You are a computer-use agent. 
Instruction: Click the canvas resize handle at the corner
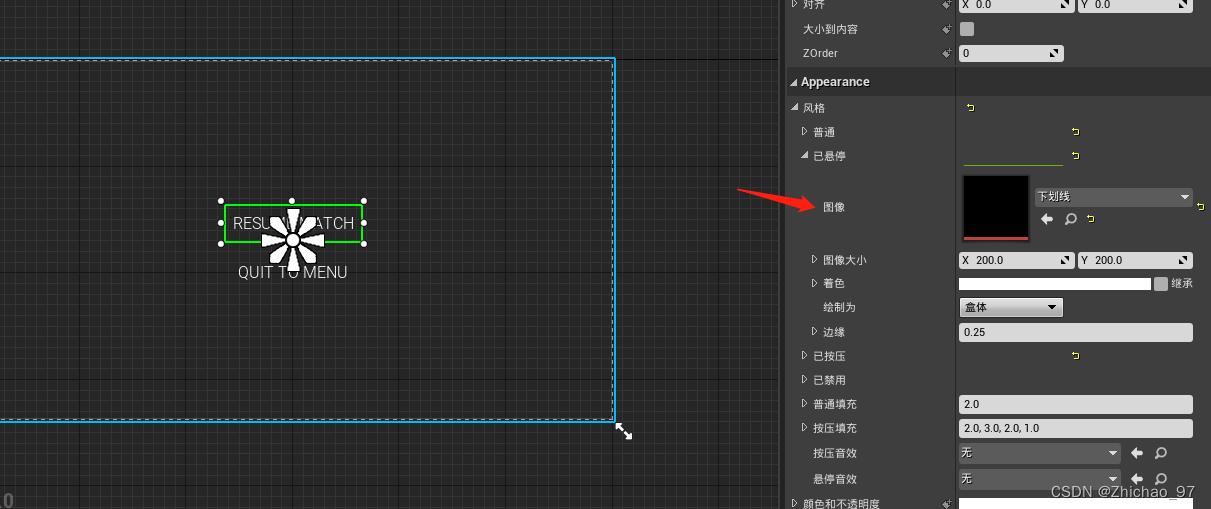[x=623, y=431]
